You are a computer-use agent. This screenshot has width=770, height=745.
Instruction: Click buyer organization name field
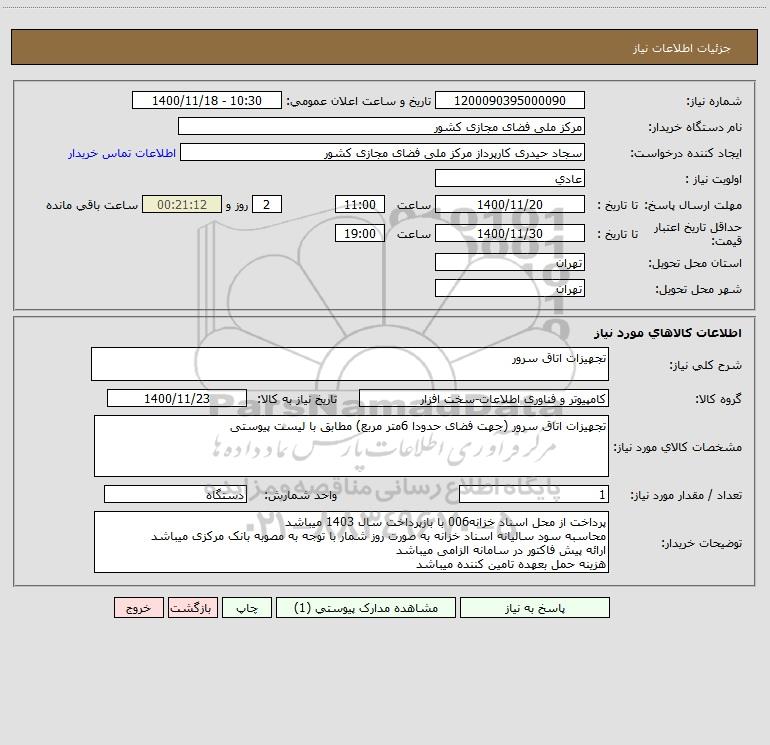pyautogui.click(x=381, y=126)
